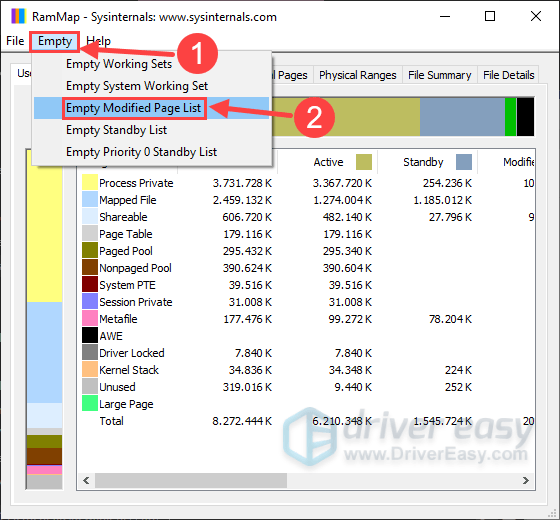Screen dimensions: 560x520
Task: Select the Metafile row label
Action: click(x=118, y=319)
